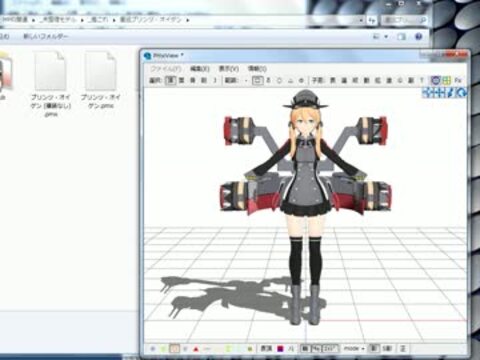
Task: Click the Explorer help question mark icon
Action: click(x=419, y=36)
